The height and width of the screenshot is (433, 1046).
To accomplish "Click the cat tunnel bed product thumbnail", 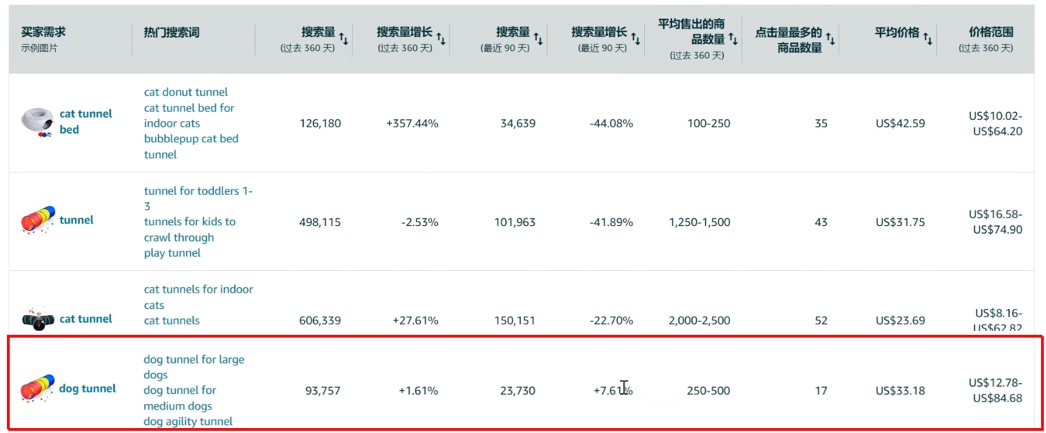I will [37, 122].
